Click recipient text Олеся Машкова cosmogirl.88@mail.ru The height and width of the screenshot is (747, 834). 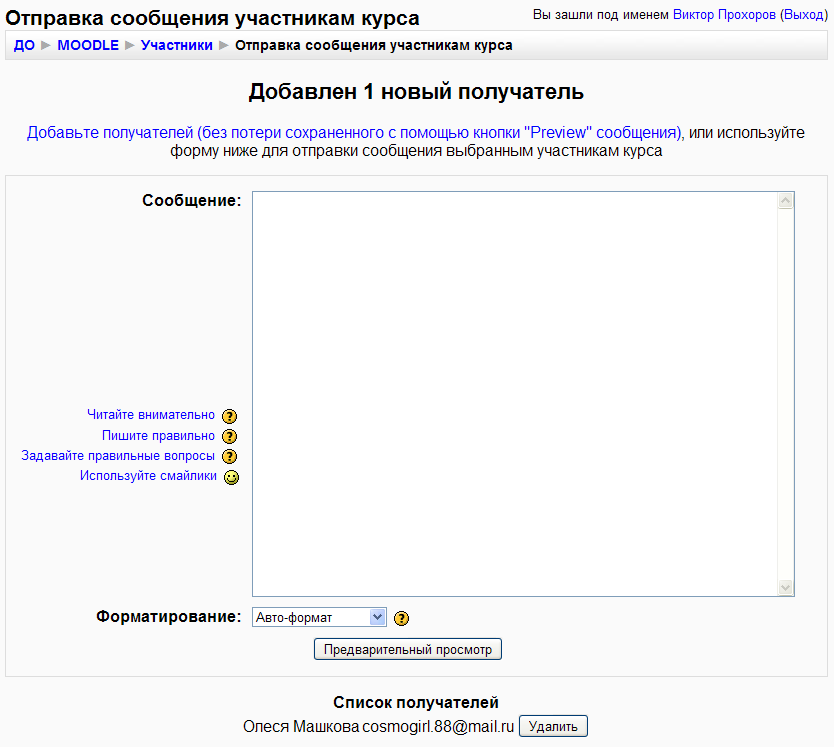pos(379,726)
